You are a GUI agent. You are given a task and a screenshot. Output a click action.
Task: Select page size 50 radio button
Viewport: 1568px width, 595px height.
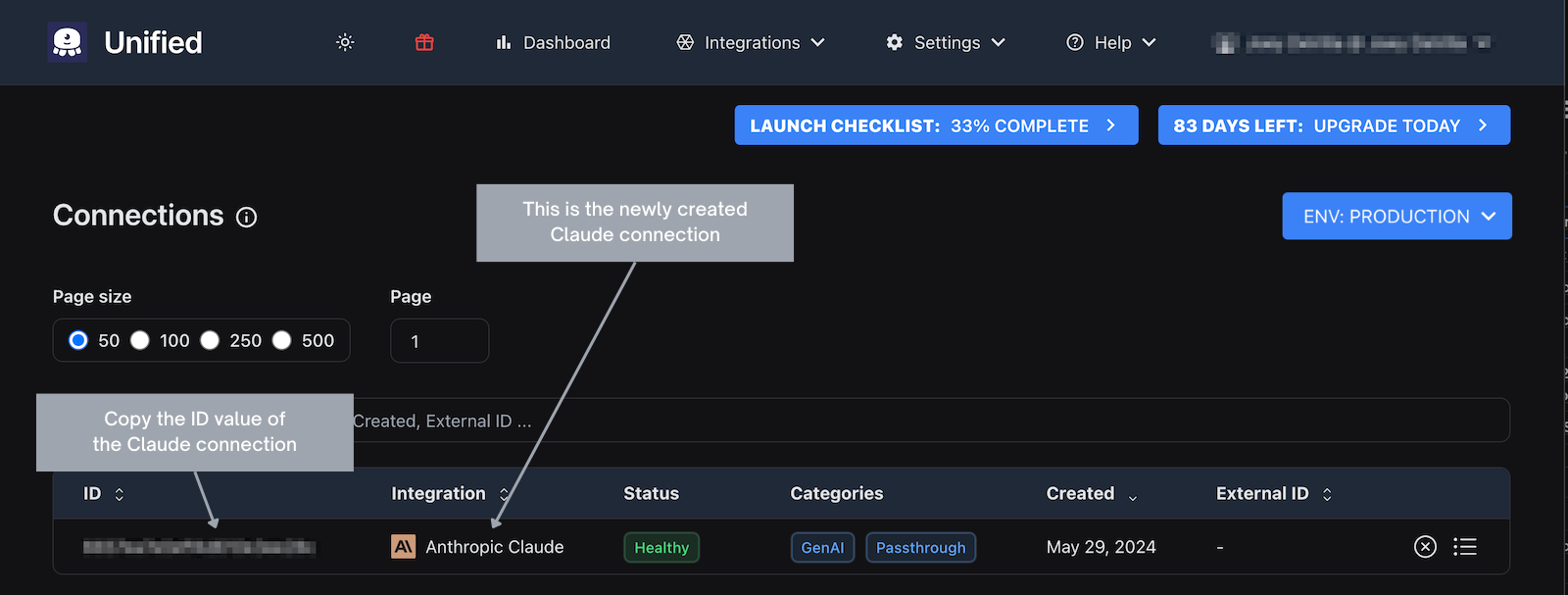click(x=78, y=340)
